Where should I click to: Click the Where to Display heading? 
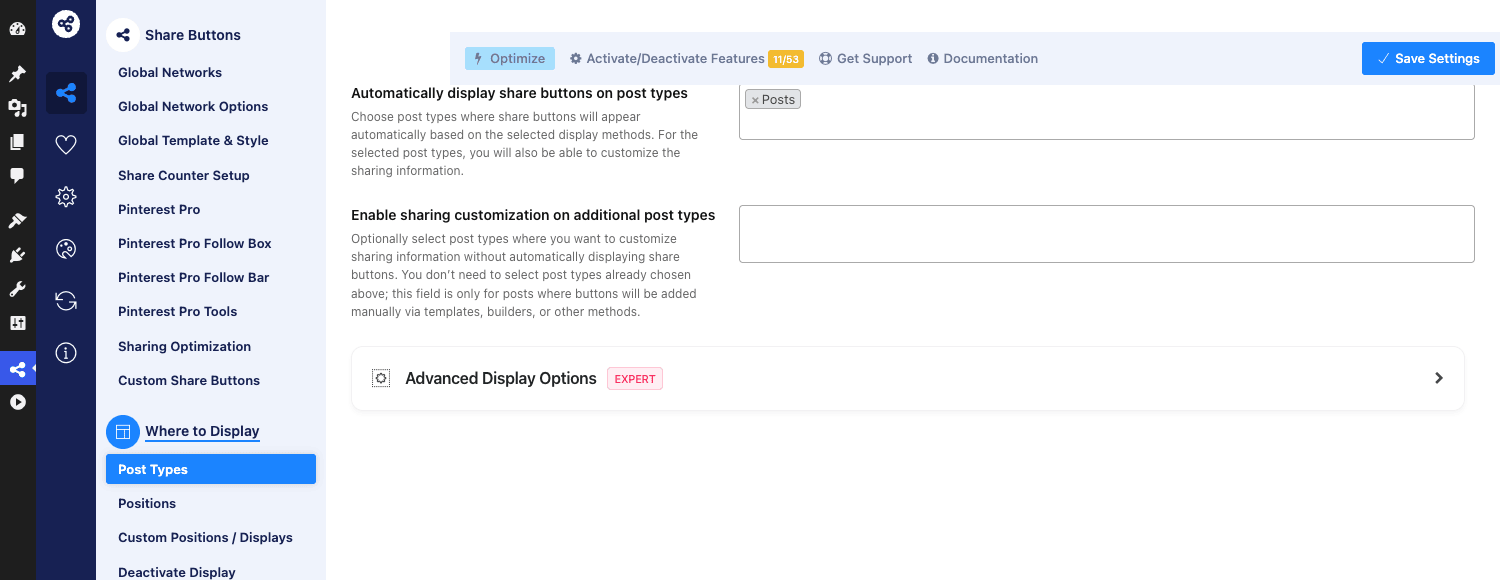point(202,431)
